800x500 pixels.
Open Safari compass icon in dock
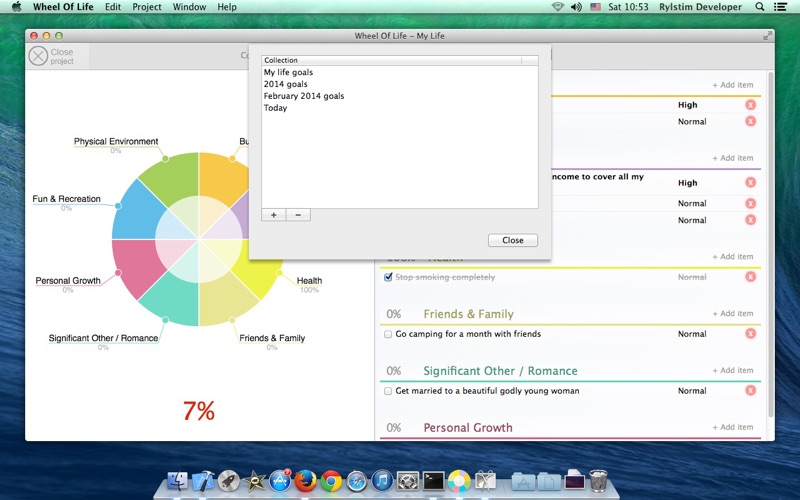point(356,481)
